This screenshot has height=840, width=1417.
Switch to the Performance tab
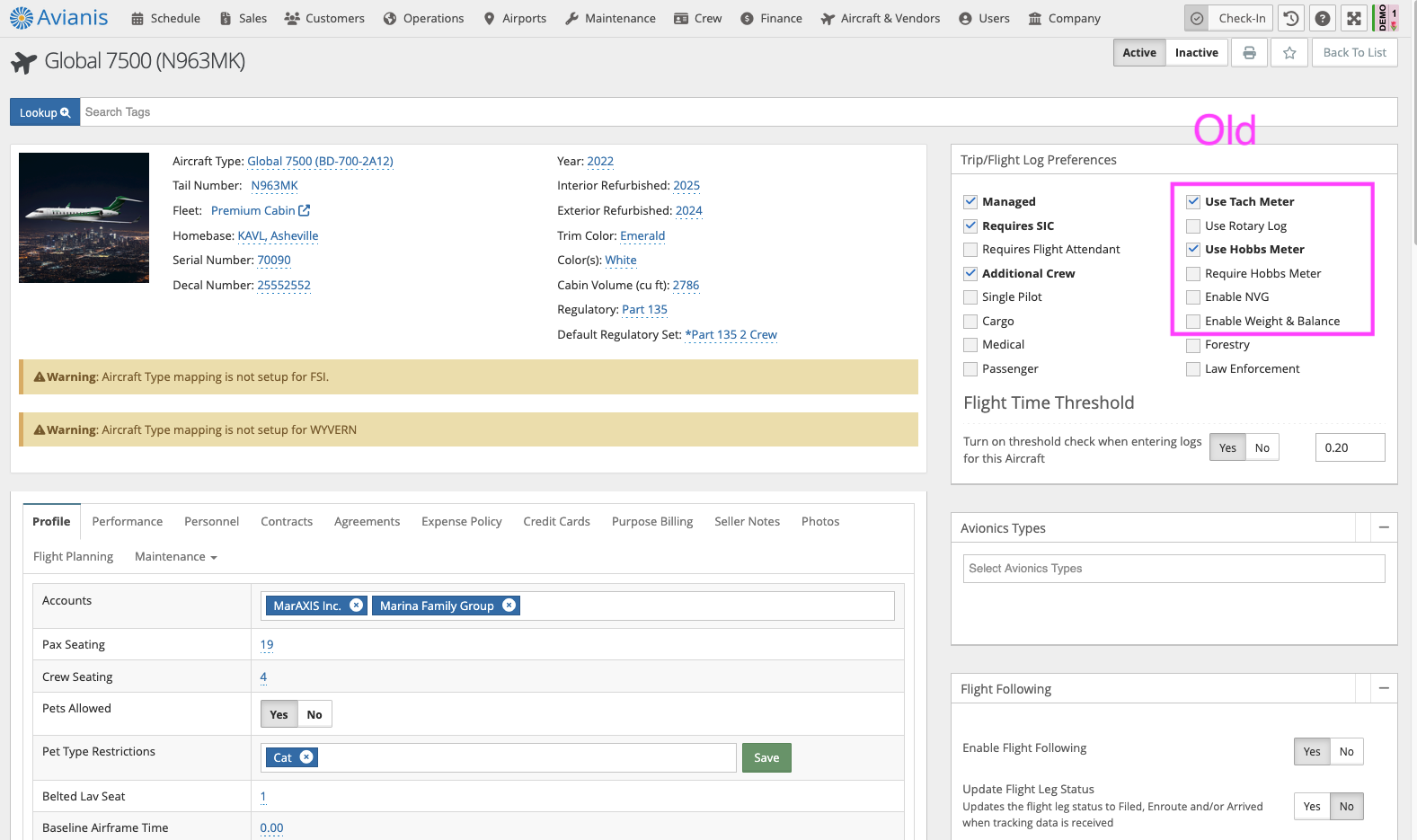click(x=128, y=522)
